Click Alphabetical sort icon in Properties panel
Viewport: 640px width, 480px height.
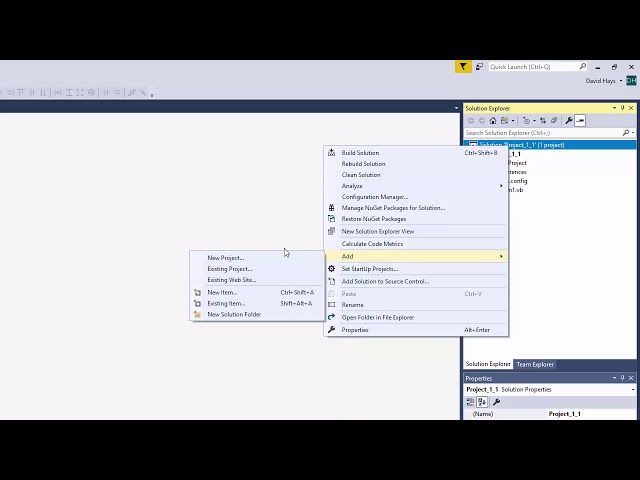[x=482, y=402]
